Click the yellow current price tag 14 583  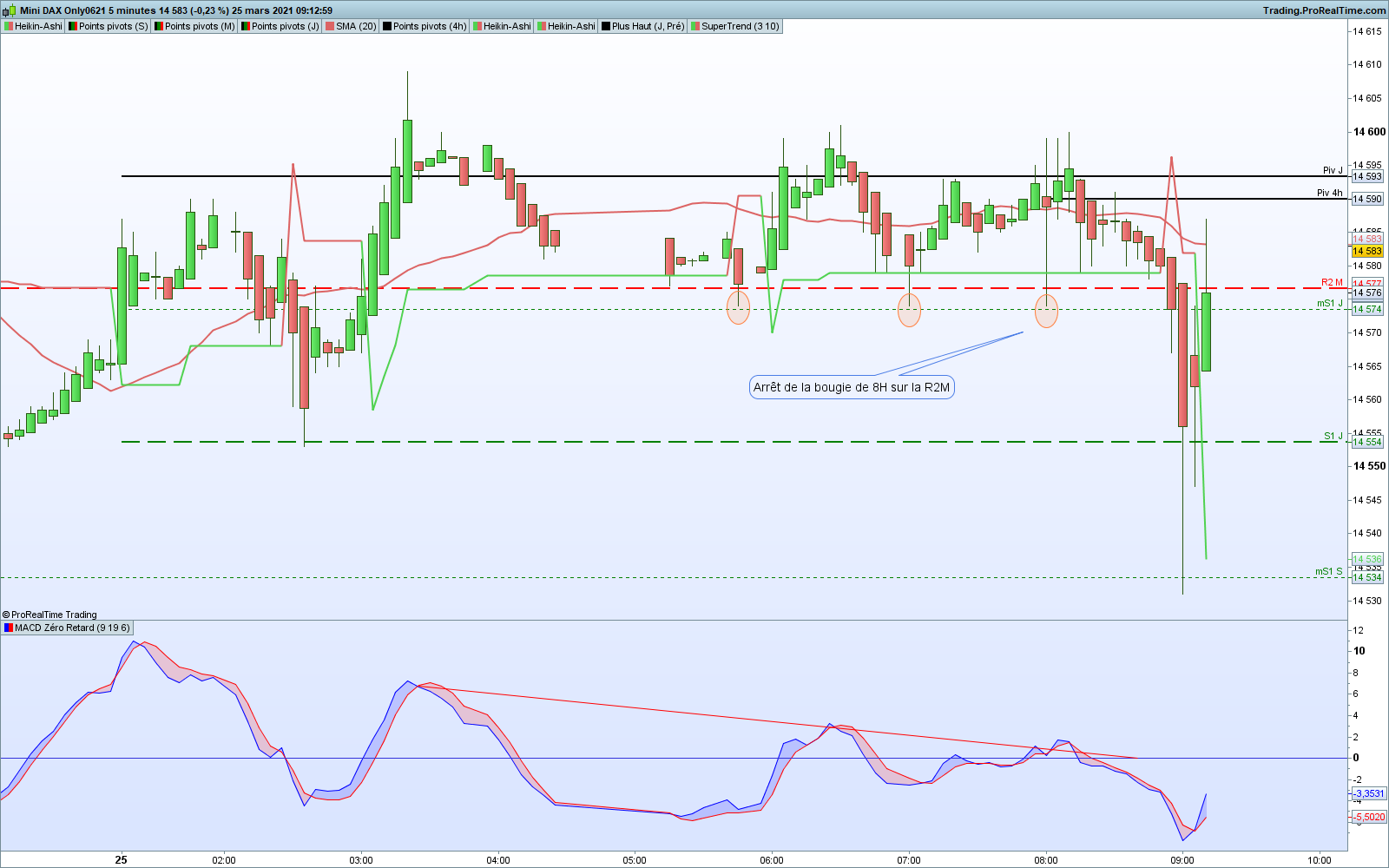(1367, 251)
